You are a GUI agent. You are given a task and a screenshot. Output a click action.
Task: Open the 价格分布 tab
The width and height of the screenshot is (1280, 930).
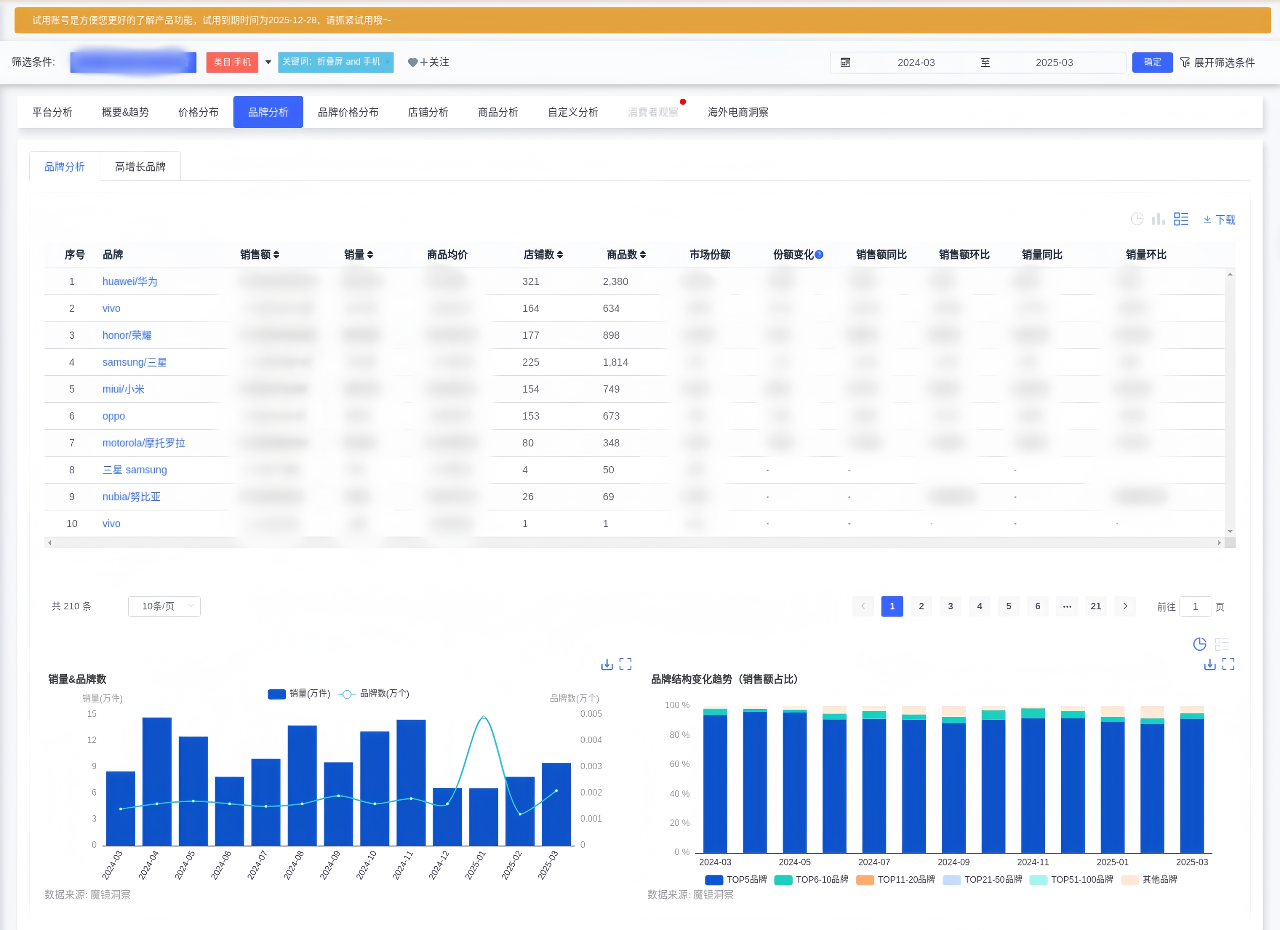pos(198,112)
